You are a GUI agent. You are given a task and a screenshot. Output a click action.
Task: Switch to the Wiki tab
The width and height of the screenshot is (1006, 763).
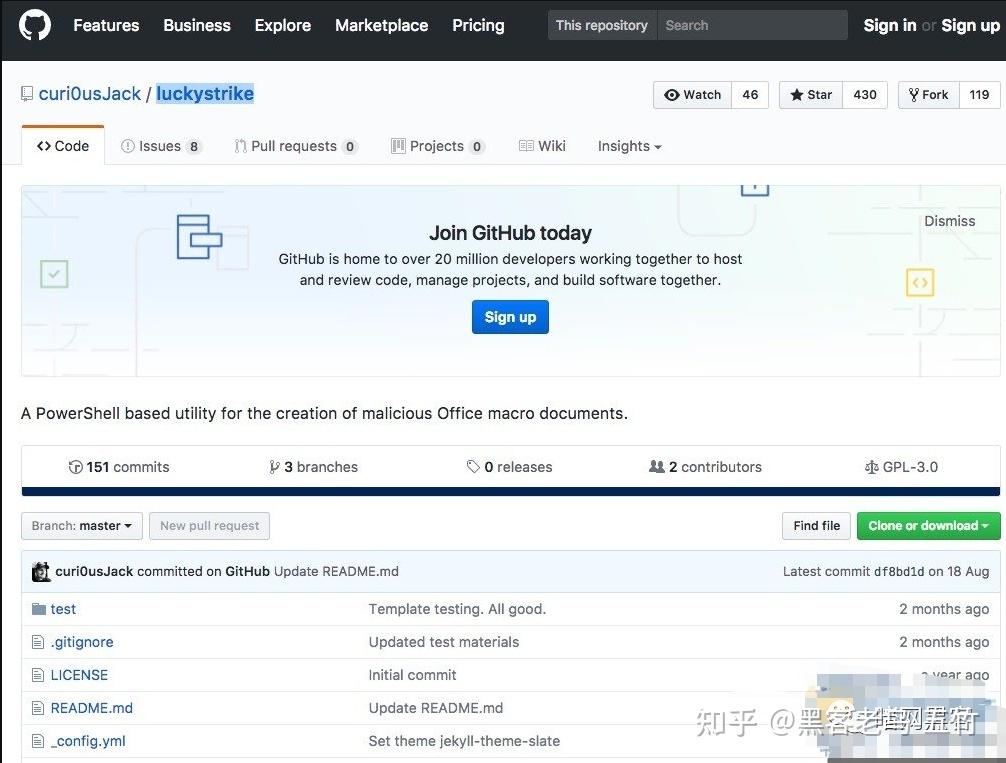coord(542,146)
